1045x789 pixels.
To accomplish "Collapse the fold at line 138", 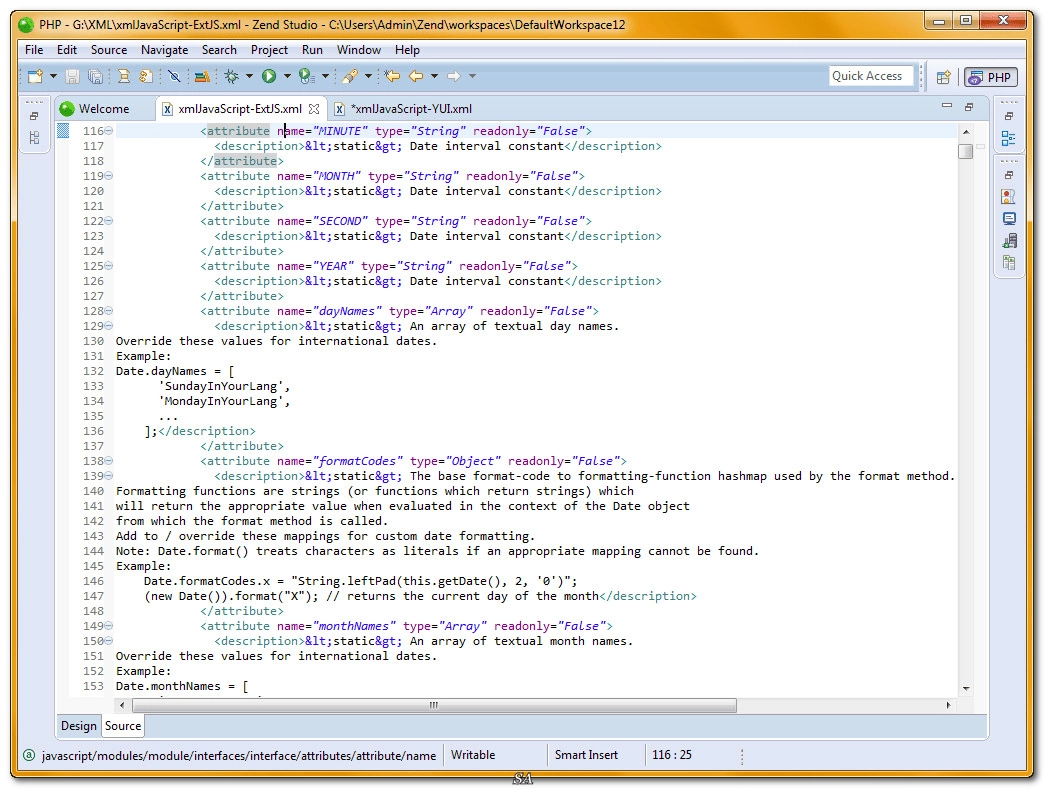I will coord(109,460).
